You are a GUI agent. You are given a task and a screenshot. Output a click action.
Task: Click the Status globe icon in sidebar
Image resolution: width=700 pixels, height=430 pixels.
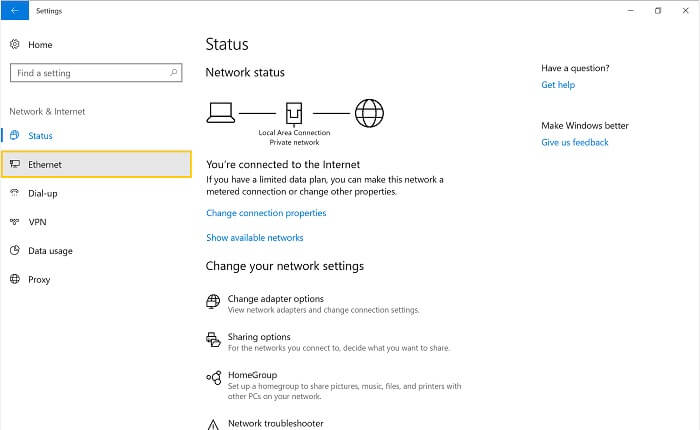[15, 135]
